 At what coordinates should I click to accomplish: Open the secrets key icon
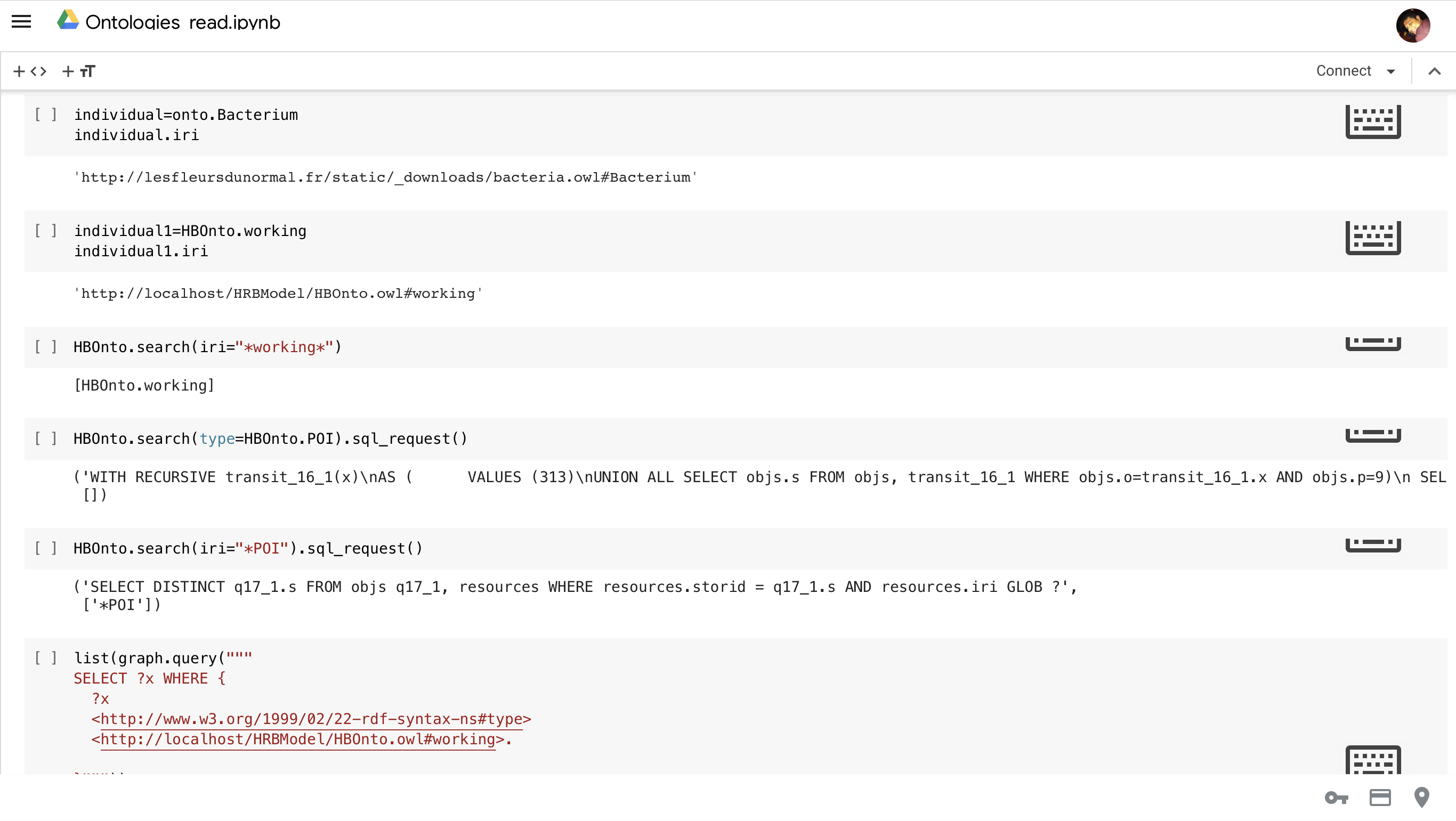(1336, 797)
